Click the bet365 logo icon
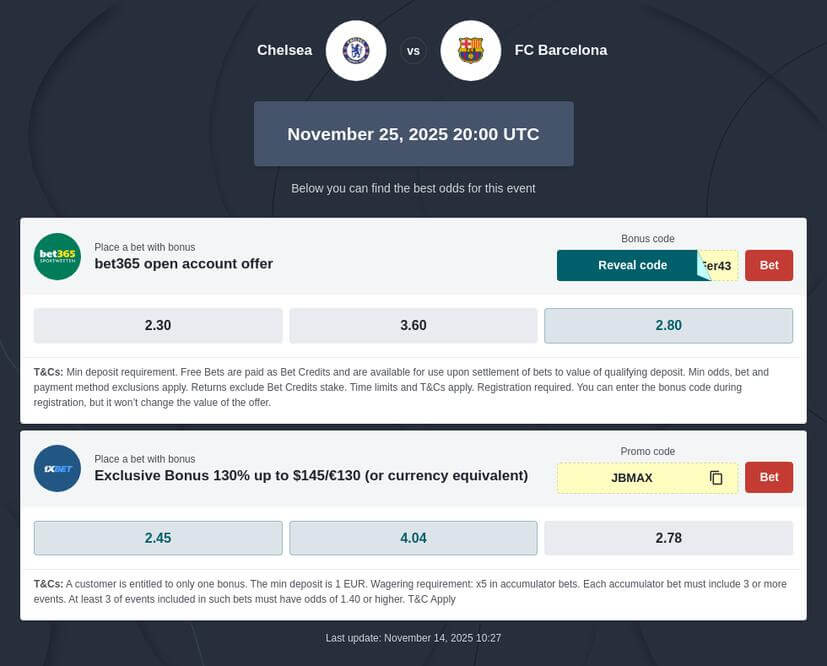Viewport: 827px width, 666px height. click(57, 256)
